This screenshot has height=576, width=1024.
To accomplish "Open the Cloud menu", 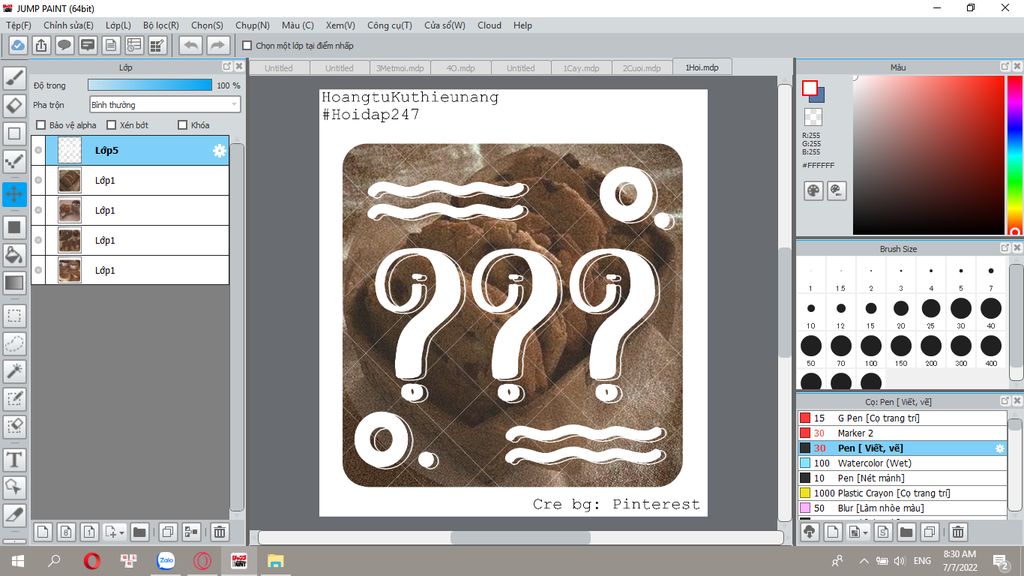I will click(489, 25).
